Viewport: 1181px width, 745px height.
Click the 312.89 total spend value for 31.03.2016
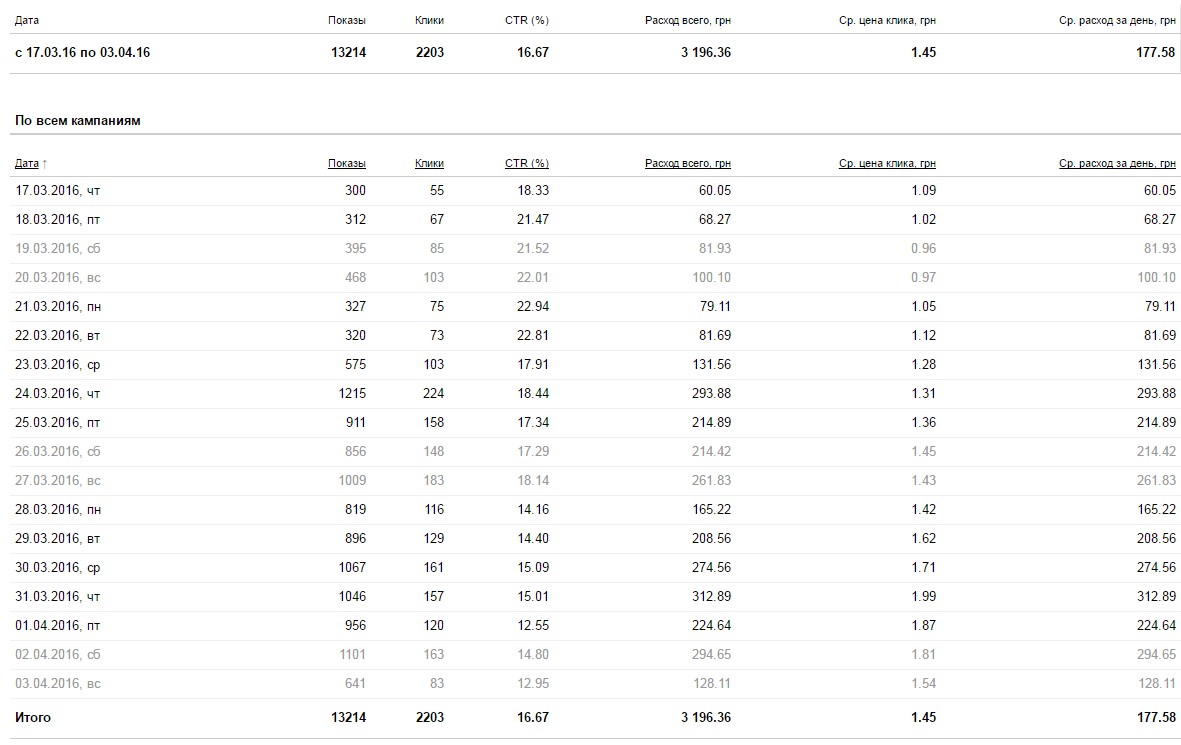click(x=710, y=597)
